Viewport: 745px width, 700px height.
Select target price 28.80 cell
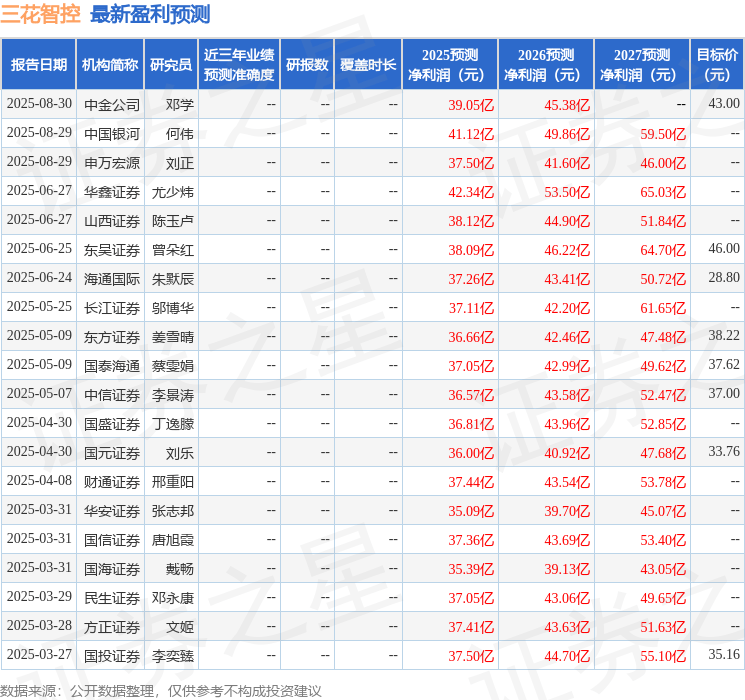(x=723, y=277)
